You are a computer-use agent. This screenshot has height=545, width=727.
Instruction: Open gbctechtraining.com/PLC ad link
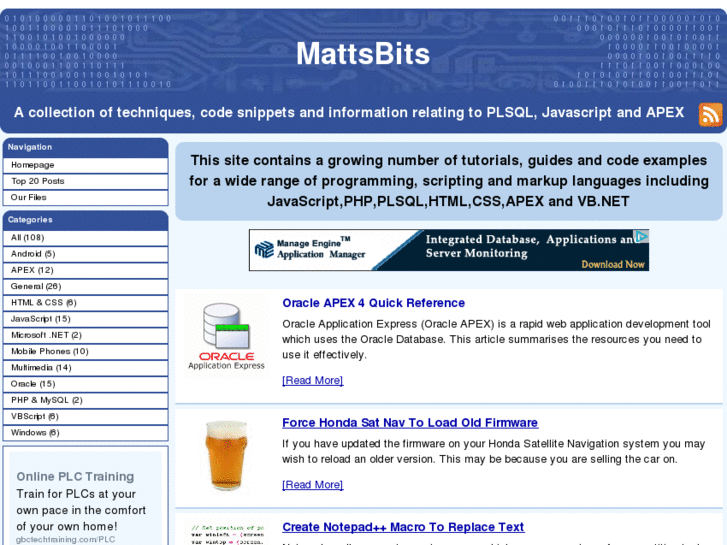65,539
